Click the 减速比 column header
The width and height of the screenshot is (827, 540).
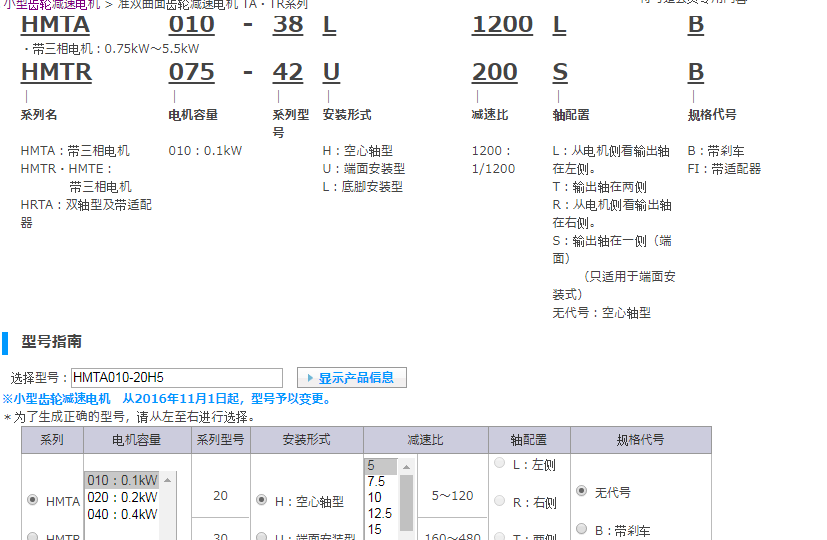tap(425, 440)
